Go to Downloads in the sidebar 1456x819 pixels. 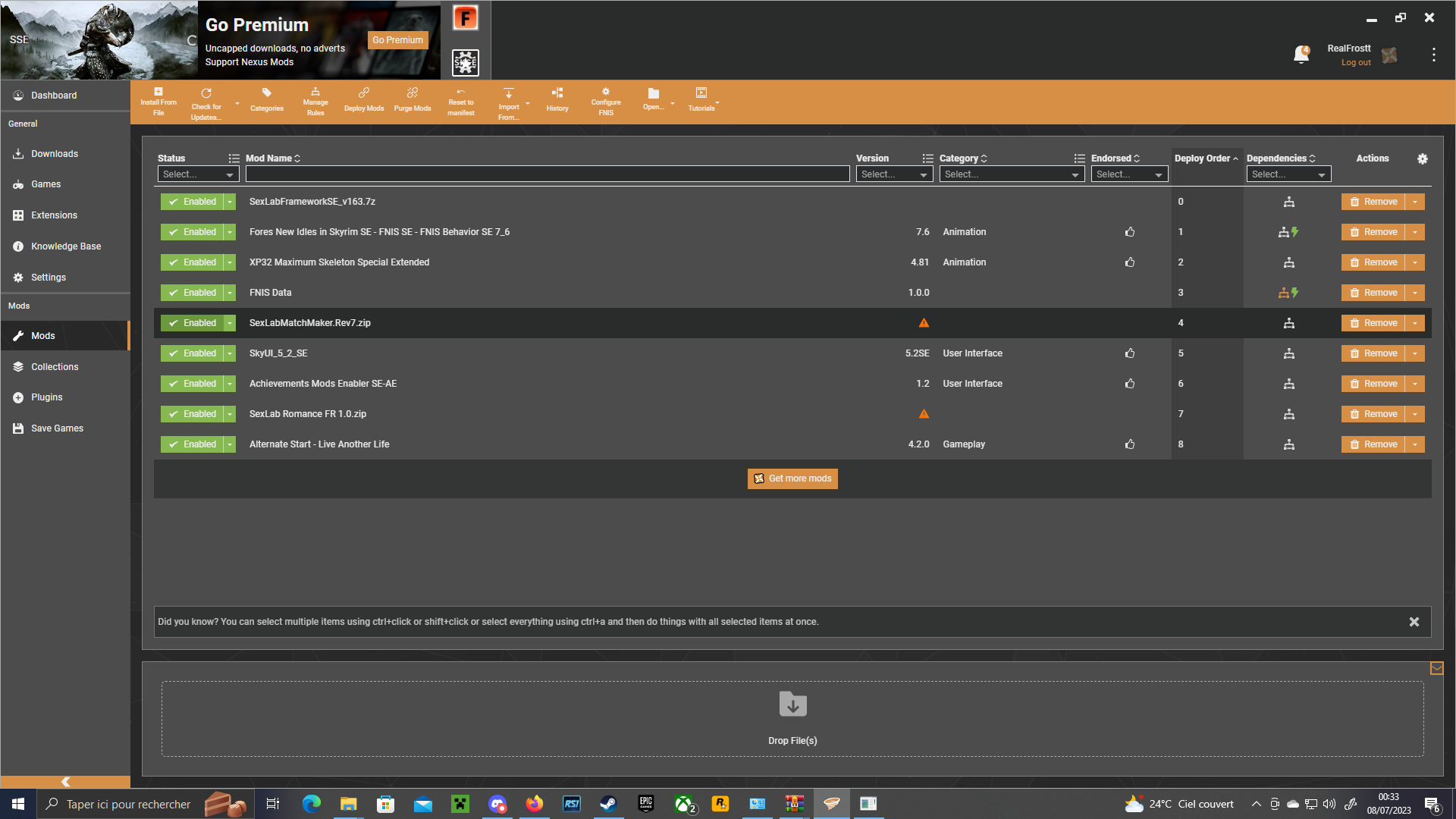(x=65, y=154)
